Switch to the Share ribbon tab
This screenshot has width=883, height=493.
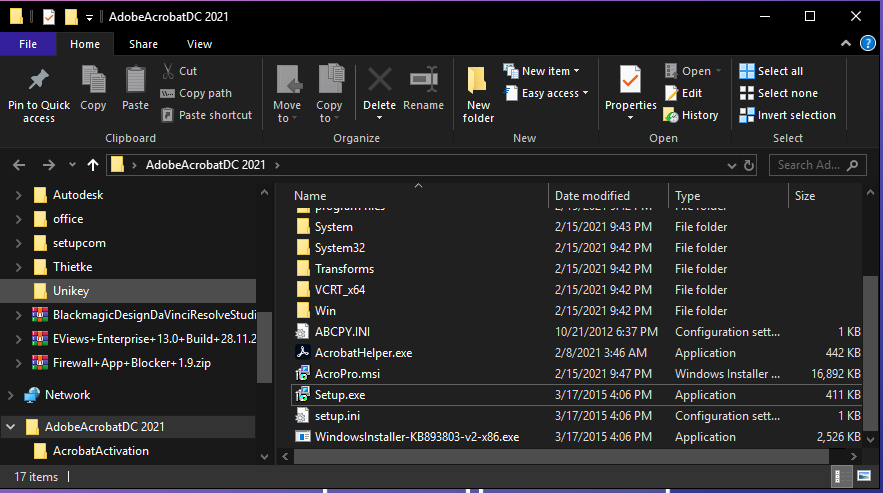tap(143, 44)
